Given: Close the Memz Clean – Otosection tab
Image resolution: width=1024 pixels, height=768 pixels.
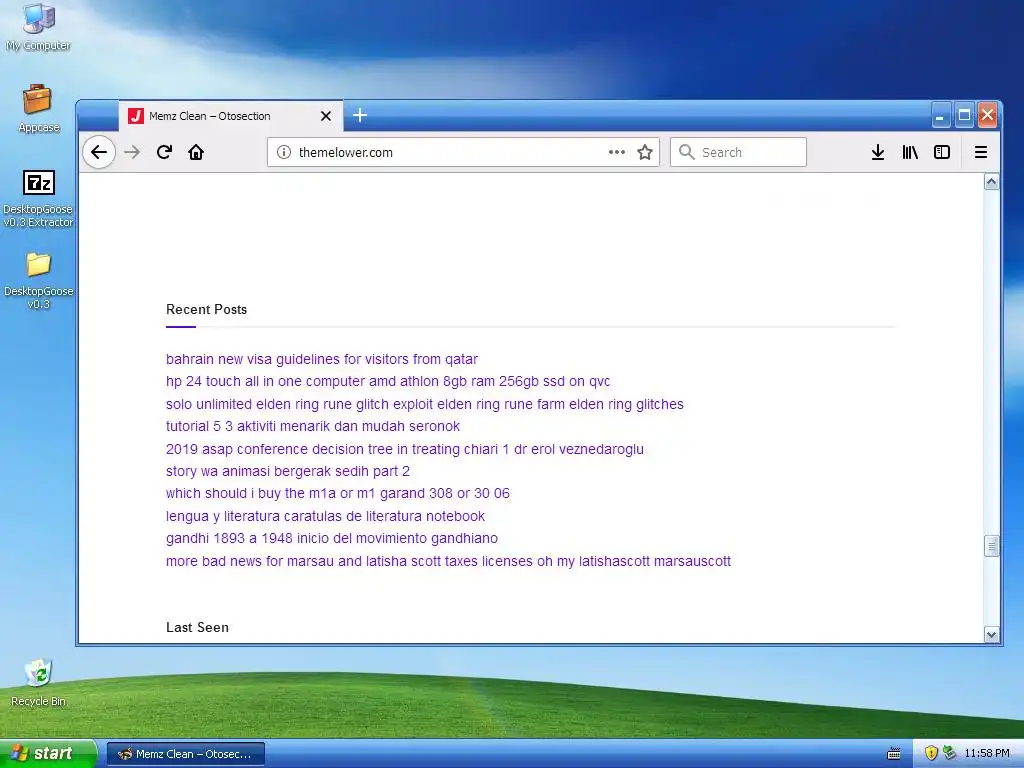Looking at the screenshot, I should click(x=326, y=116).
